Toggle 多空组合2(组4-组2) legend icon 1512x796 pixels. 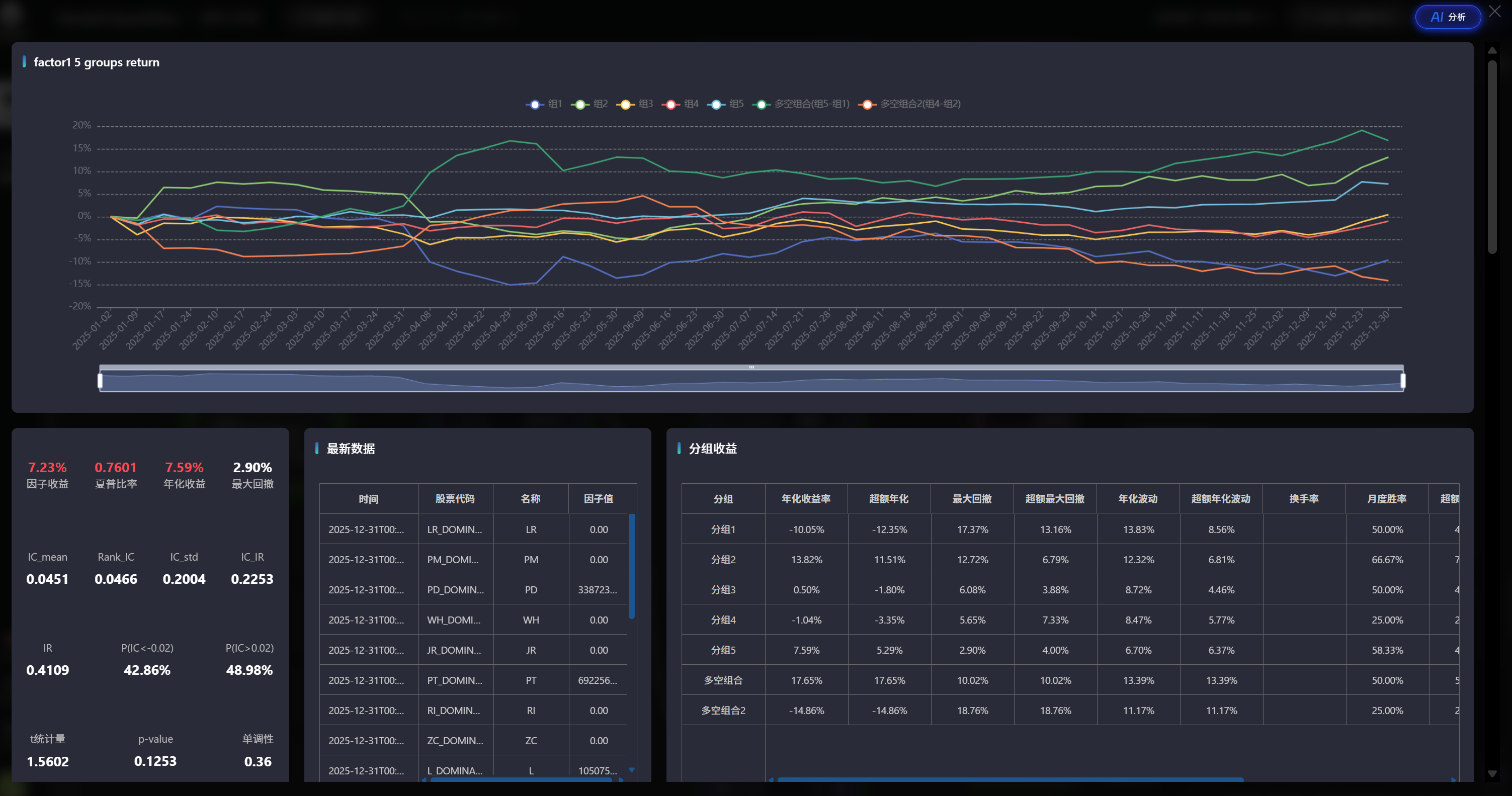tap(867, 105)
